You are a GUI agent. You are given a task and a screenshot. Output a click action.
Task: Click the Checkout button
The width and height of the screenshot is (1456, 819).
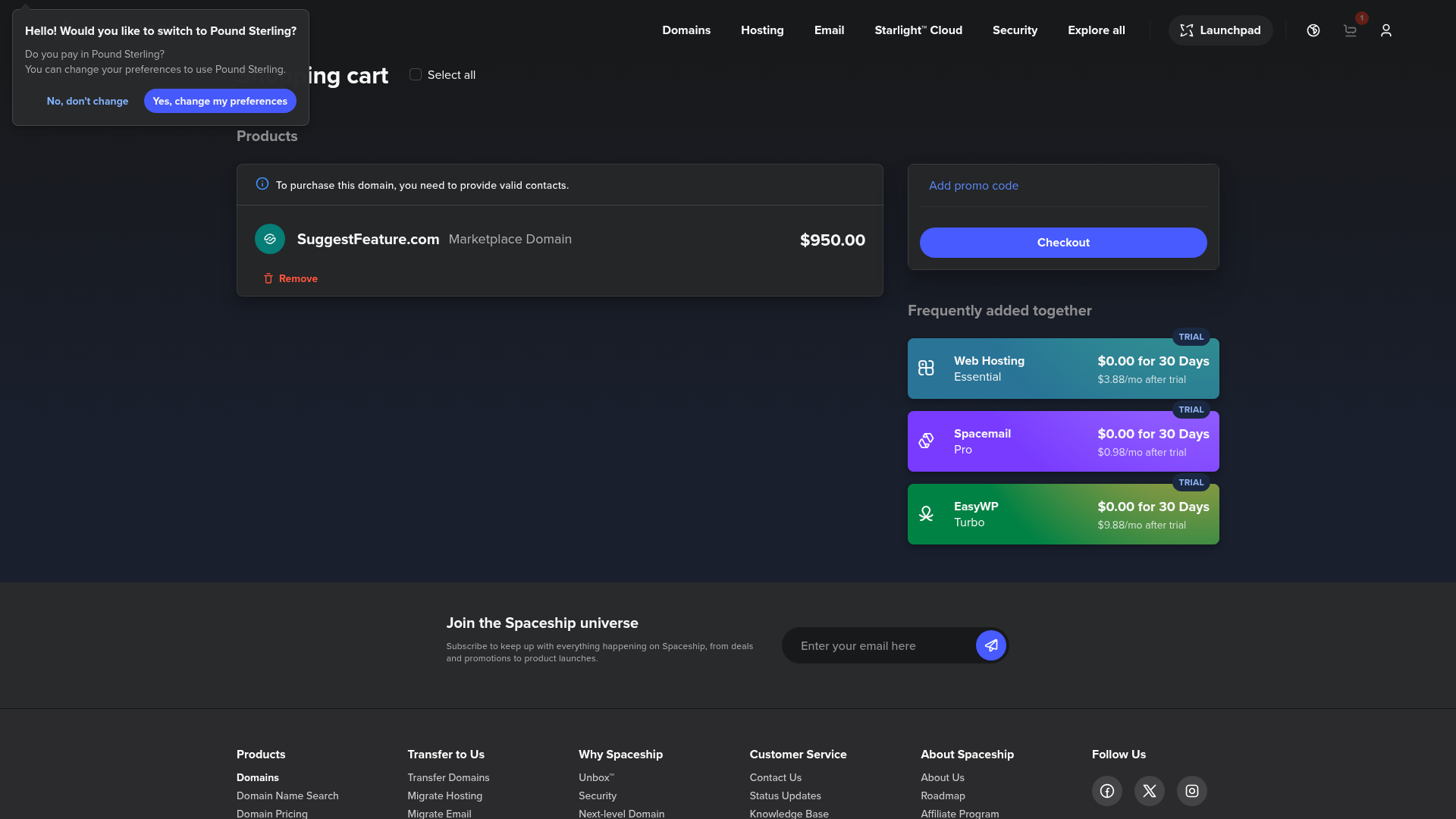tap(1063, 242)
